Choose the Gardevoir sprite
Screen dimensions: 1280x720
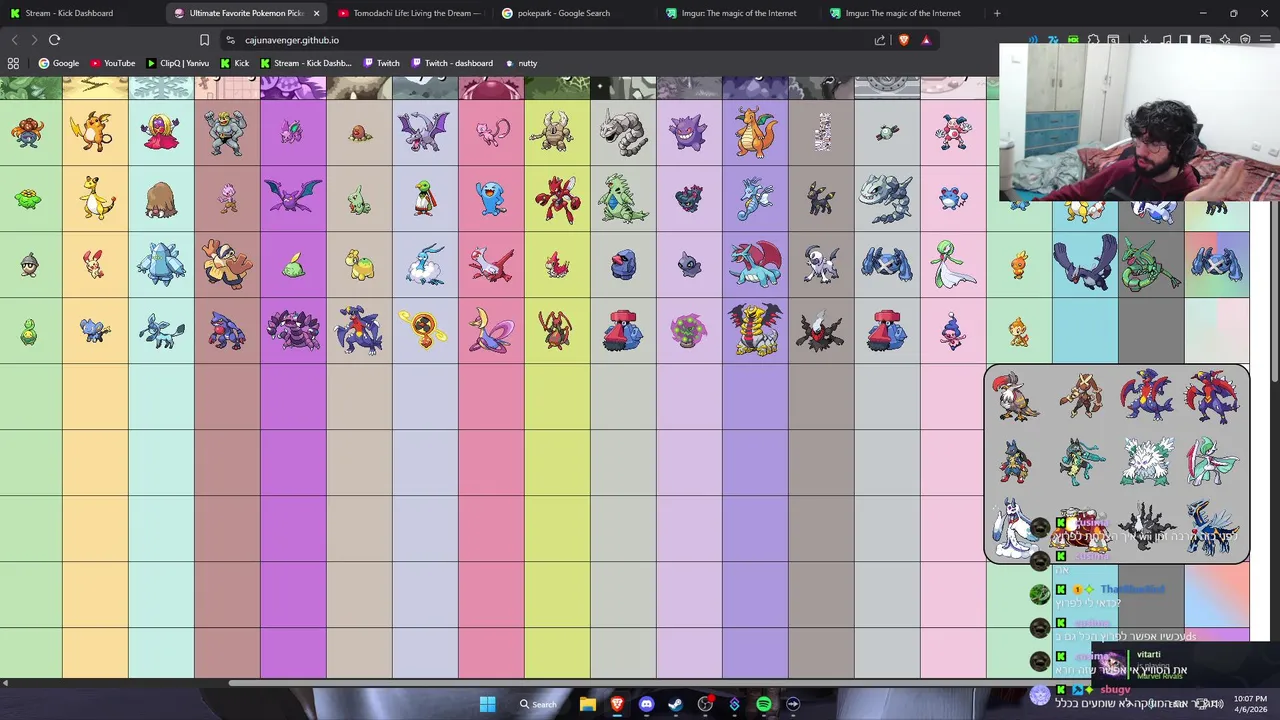click(953, 264)
